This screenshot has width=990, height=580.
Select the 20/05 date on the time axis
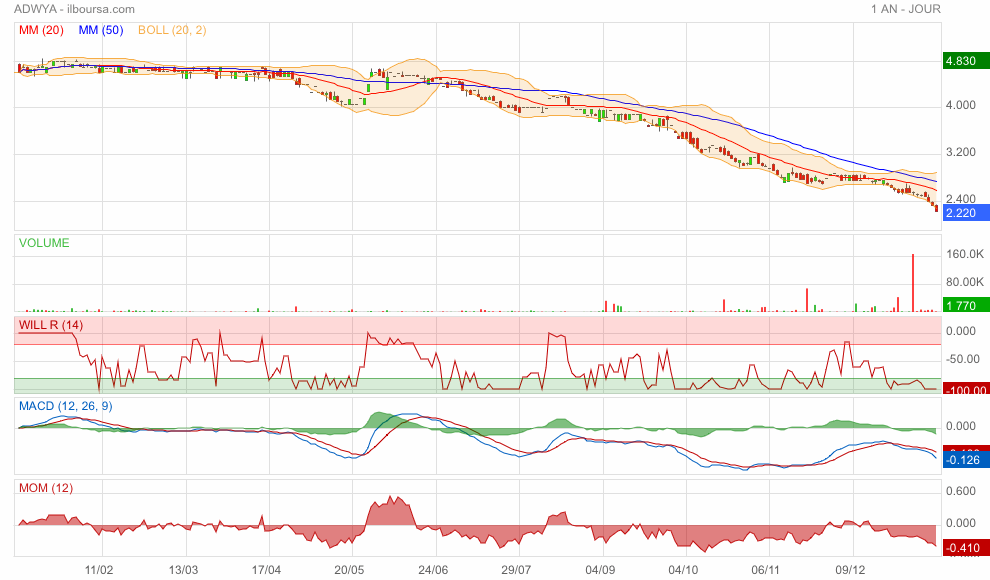pos(349,570)
